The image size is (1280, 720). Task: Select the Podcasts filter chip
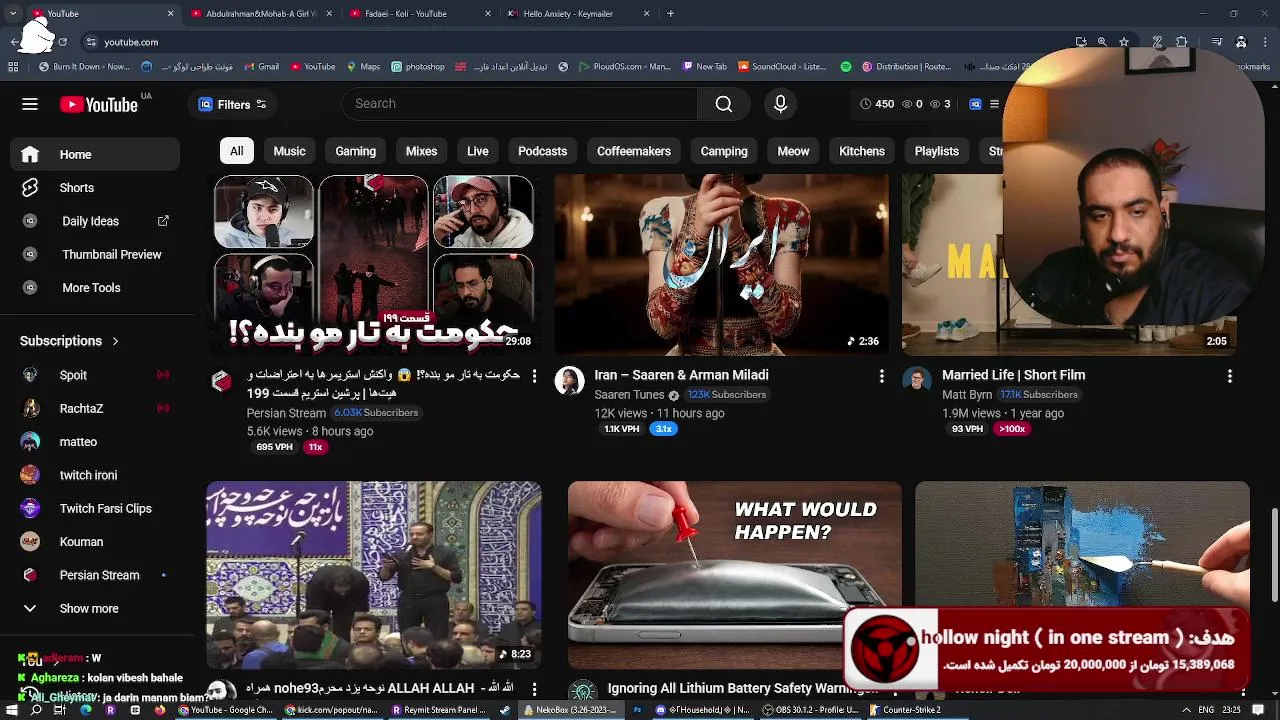tap(542, 151)
